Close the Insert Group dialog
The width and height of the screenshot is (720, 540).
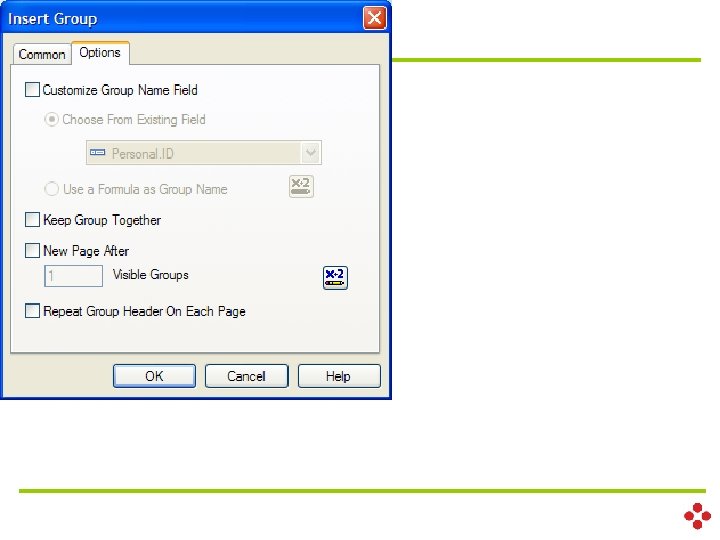(375, 18)
